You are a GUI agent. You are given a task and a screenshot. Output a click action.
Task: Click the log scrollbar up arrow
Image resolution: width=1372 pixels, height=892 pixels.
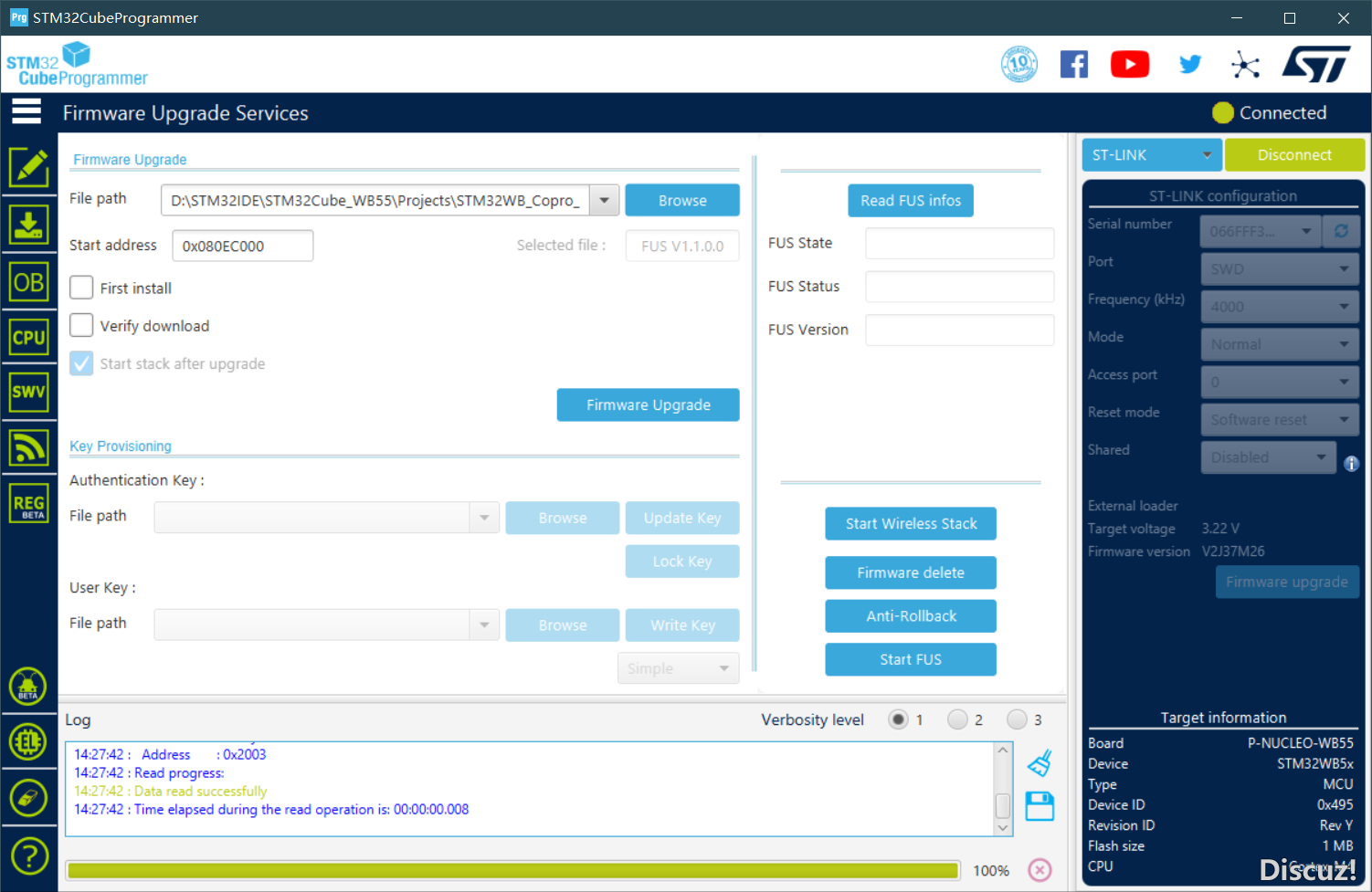1003,750
